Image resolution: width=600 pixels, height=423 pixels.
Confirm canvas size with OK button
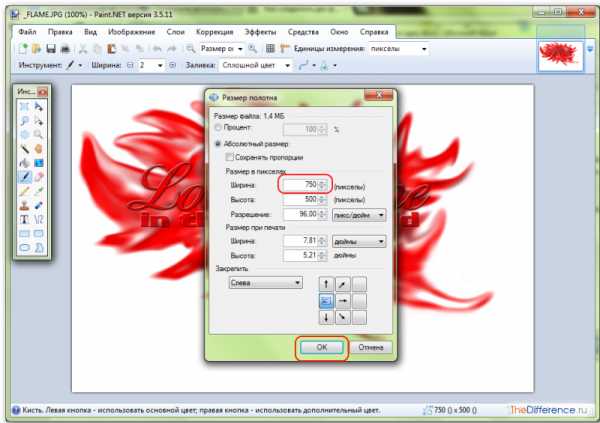coord(322,347)
